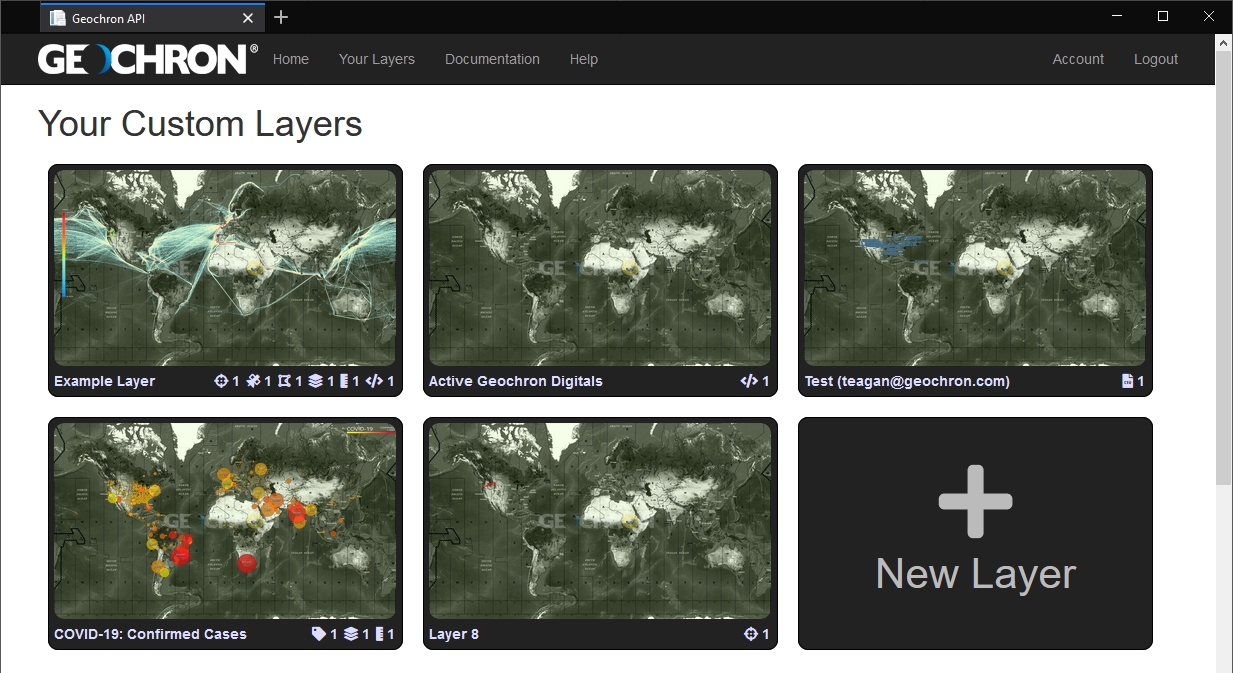This screenshot has height=673, width=1233.
Task: Click CSV file icon on Test card
Action: point(1128,381)
